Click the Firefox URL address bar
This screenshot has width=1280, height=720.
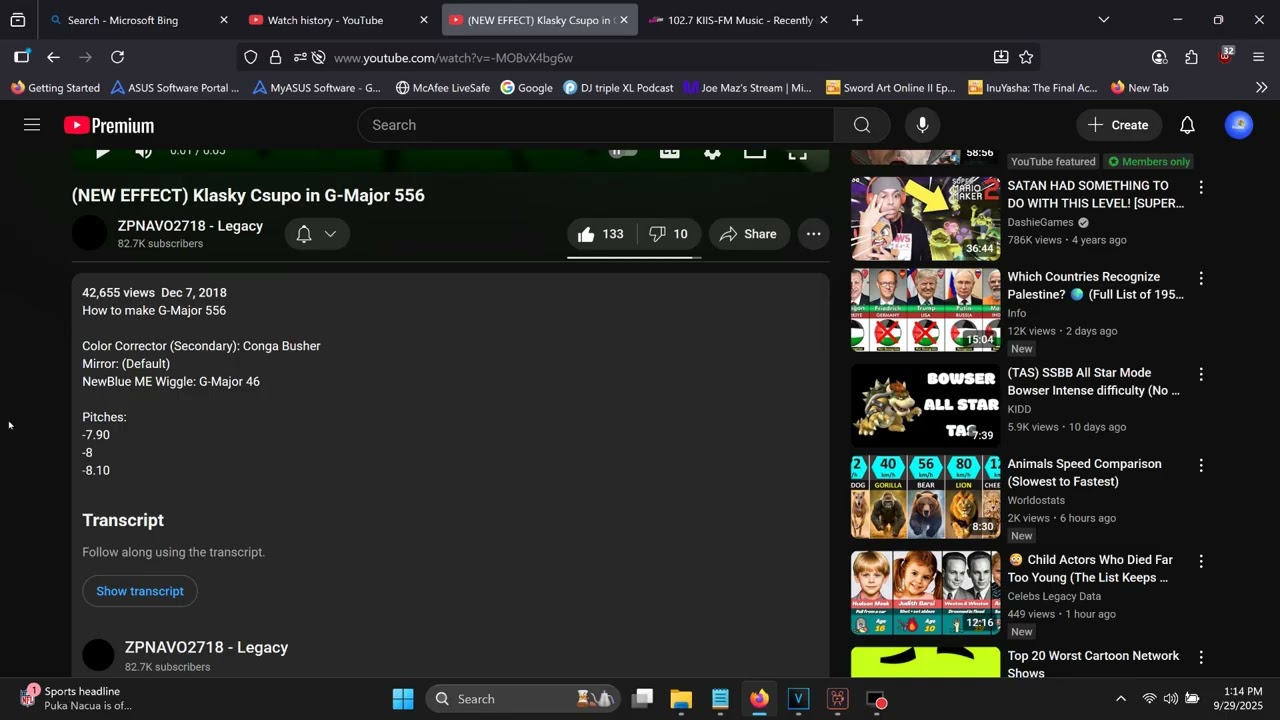(x=640, y=58)
